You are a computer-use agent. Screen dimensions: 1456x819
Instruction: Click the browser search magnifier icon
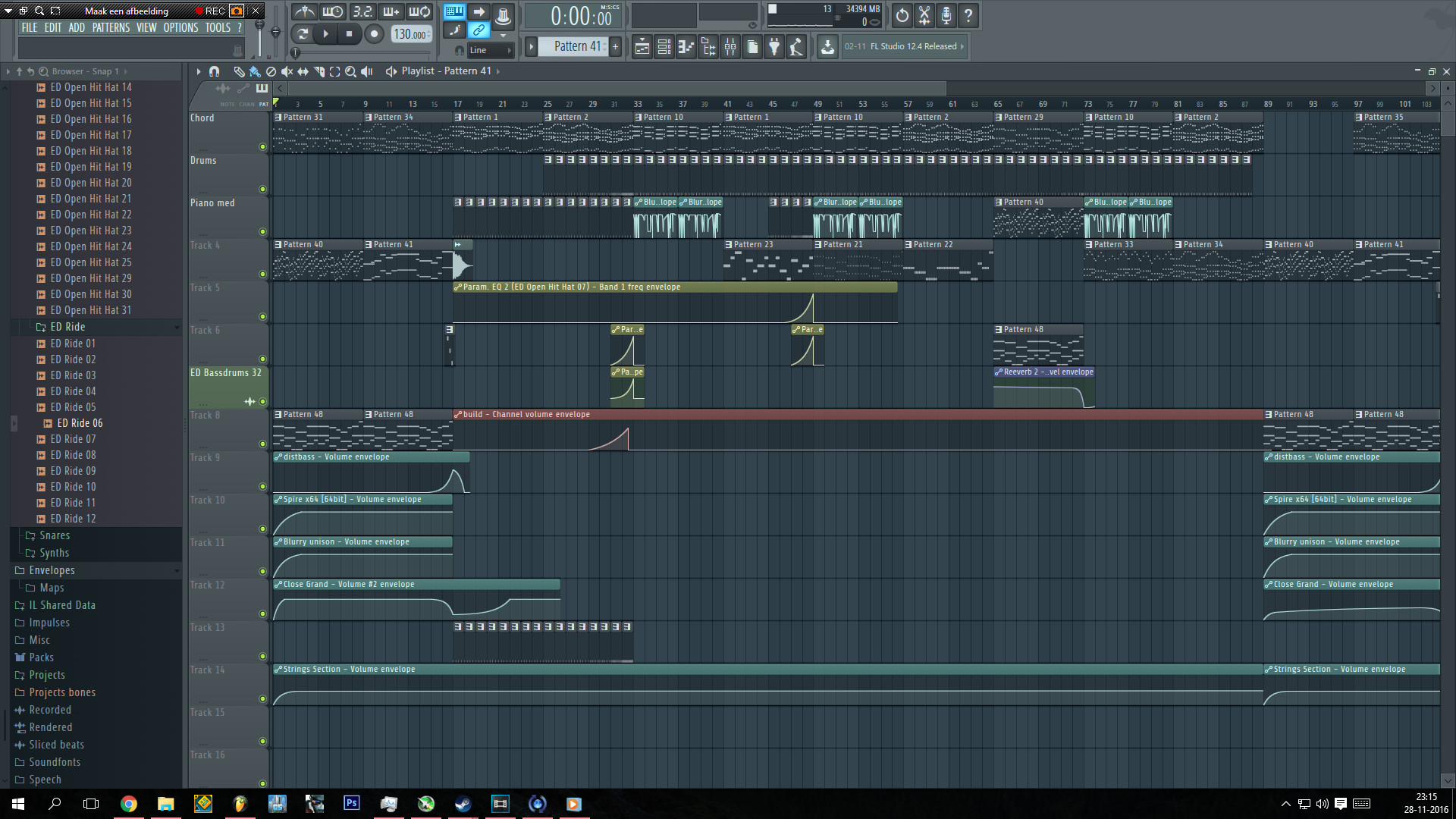pyautogui.click(x=43, y=71)
